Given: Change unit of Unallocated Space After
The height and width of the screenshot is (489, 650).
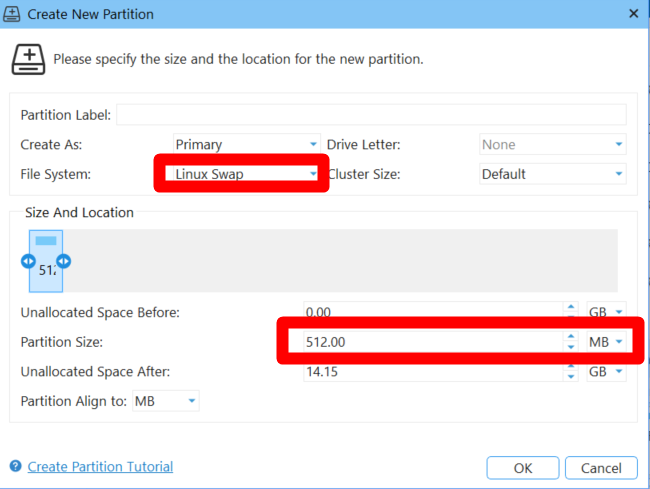Looking at the screenshot, I should click(606, 372).
